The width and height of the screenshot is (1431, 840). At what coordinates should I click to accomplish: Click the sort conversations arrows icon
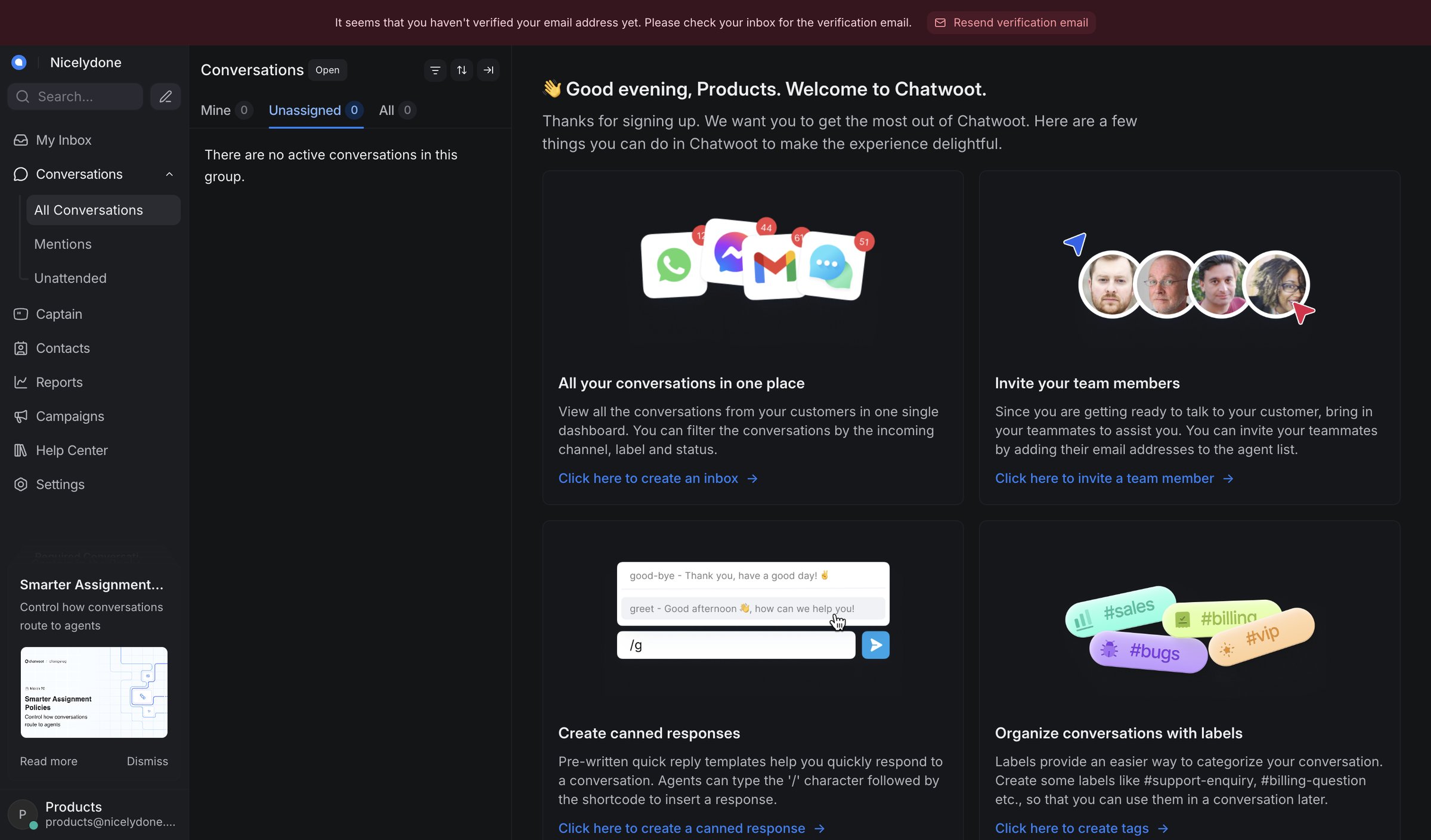click(462, 70)
